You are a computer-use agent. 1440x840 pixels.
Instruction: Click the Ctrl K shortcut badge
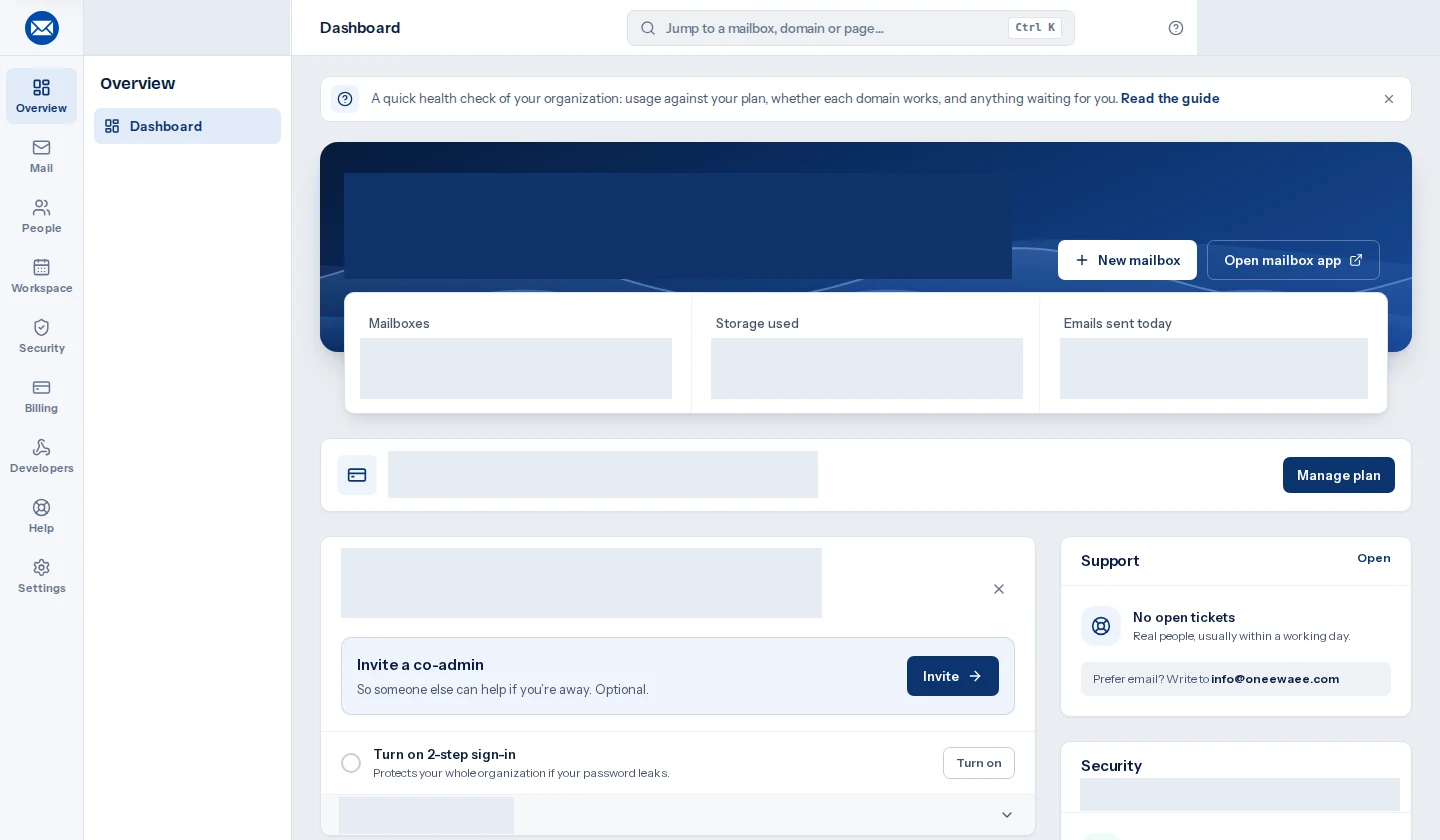pyautogui.click(x=1035, y=28)
